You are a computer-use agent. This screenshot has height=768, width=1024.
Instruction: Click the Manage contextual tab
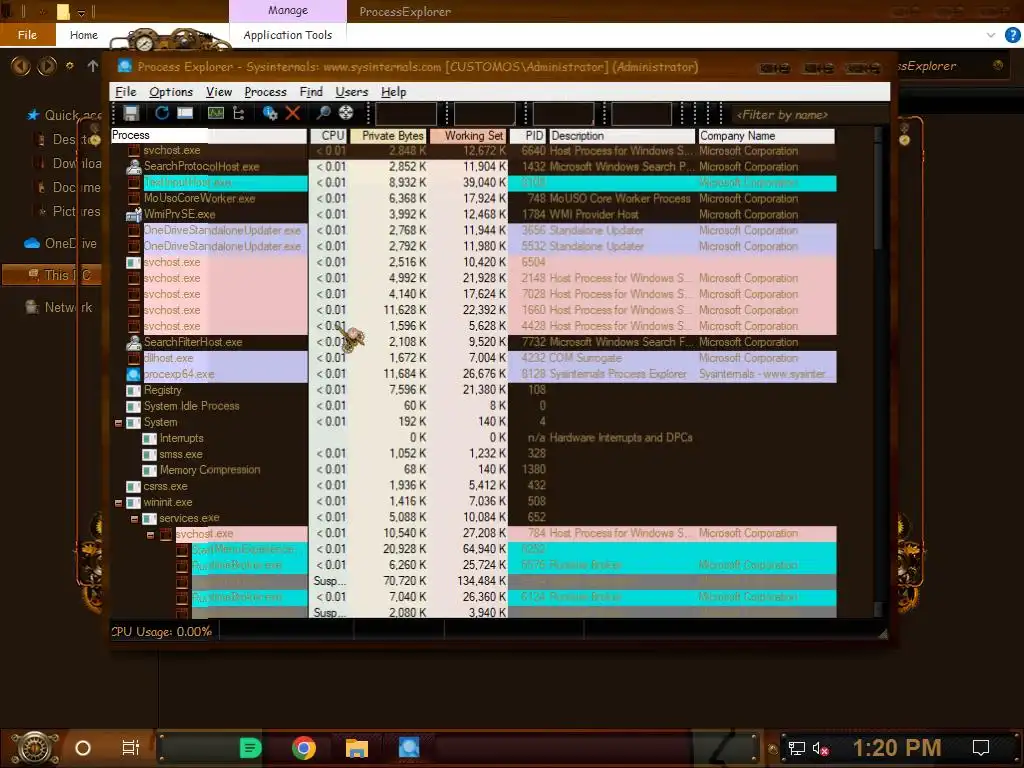coord(287,10)
